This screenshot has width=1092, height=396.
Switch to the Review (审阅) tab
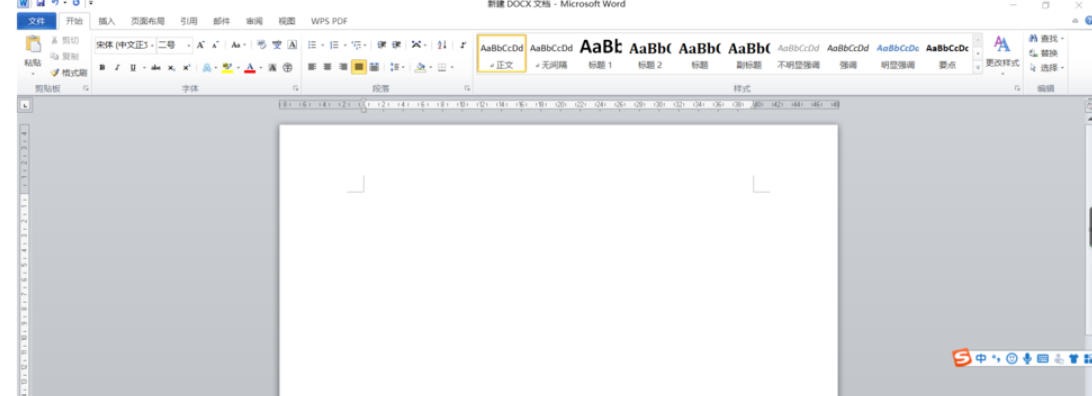(x=254, y=22)
